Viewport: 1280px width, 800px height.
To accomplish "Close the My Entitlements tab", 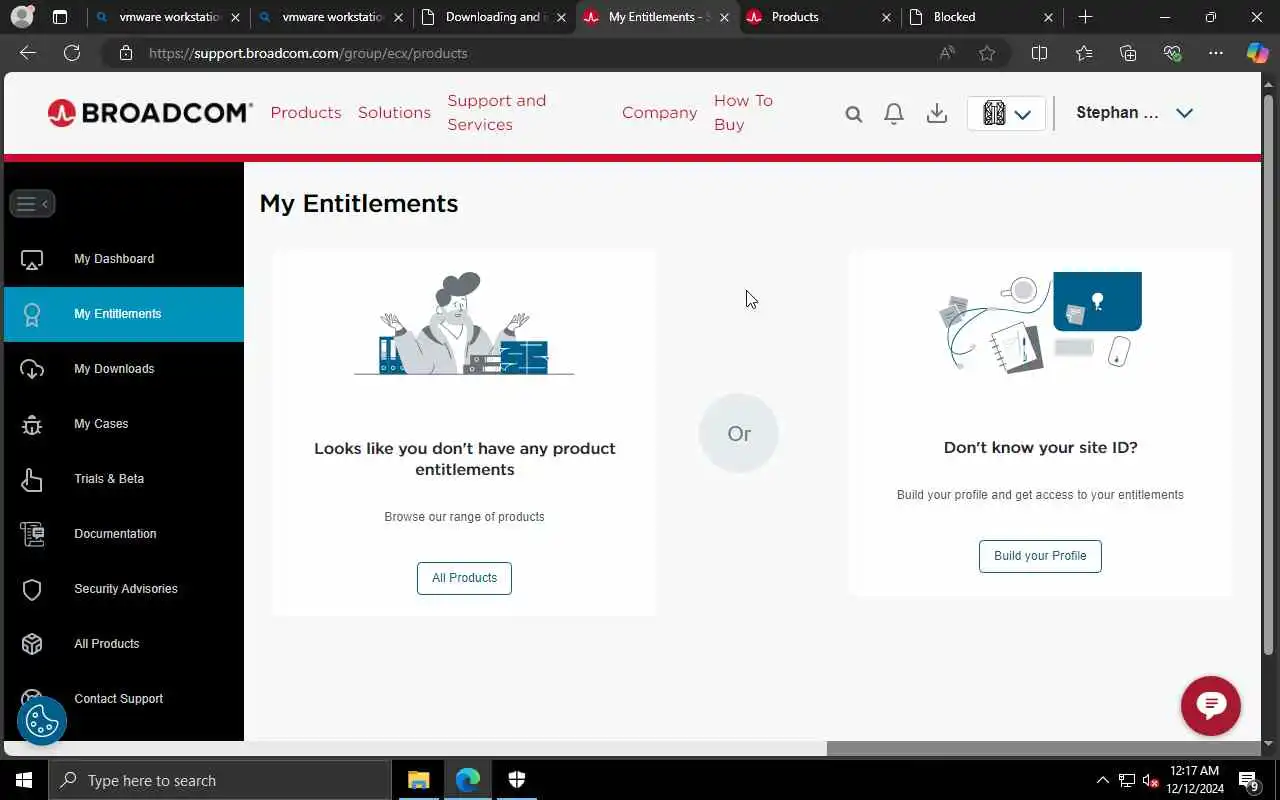I will pos(724,17).
